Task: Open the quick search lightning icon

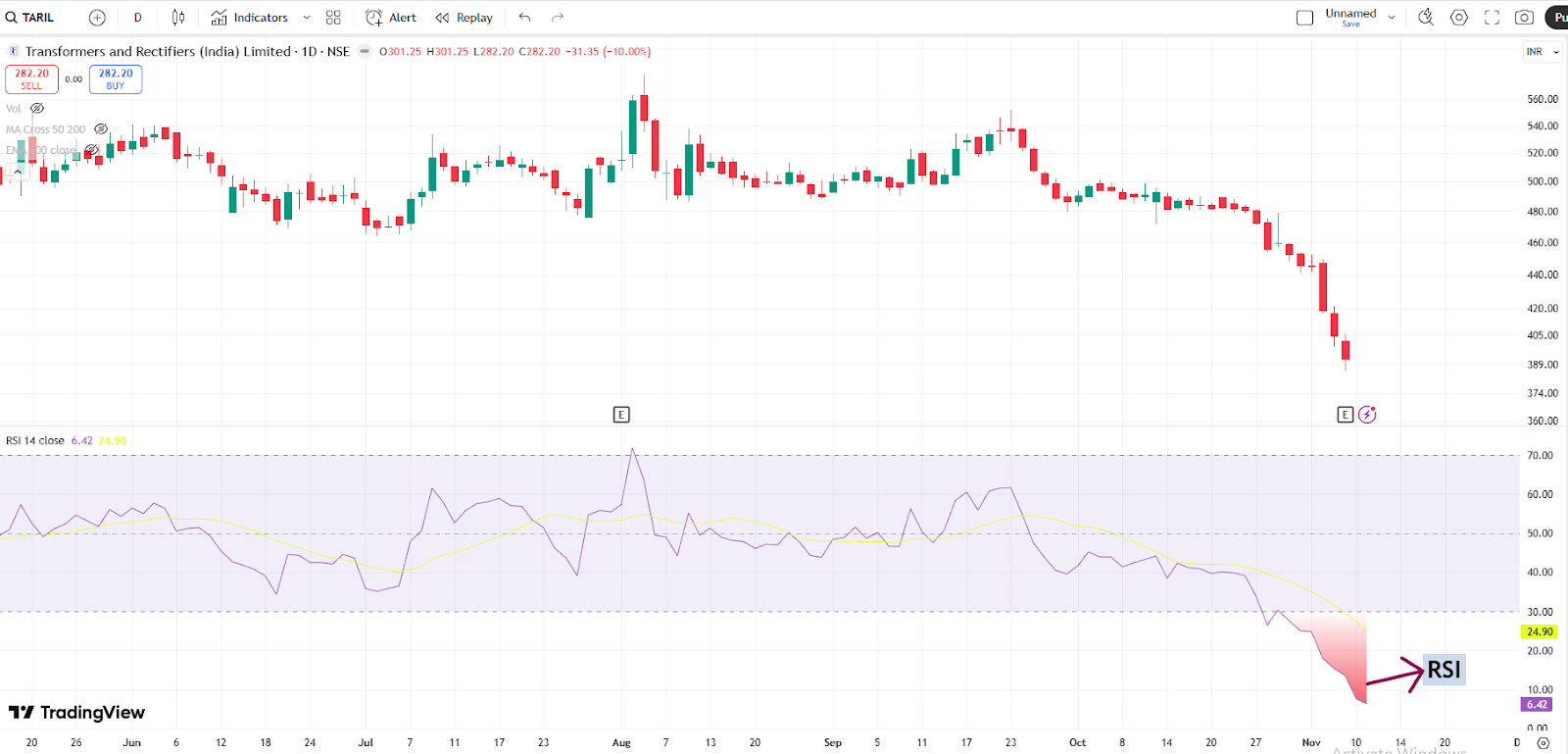Action: point(1426,18)
